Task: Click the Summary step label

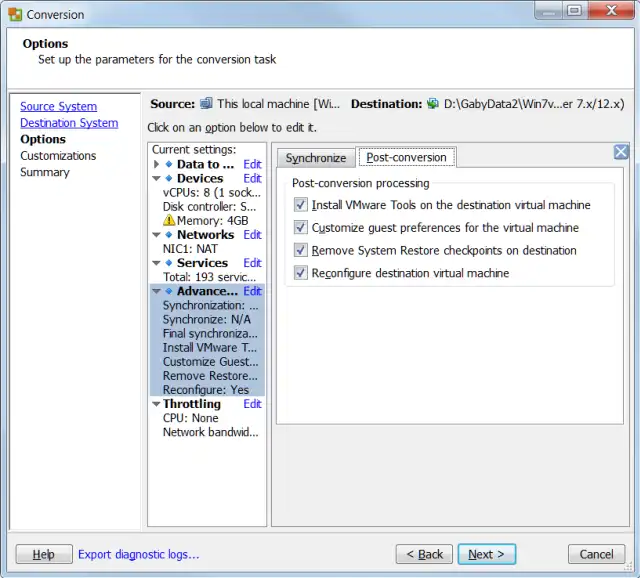Action: pos(44,172)
